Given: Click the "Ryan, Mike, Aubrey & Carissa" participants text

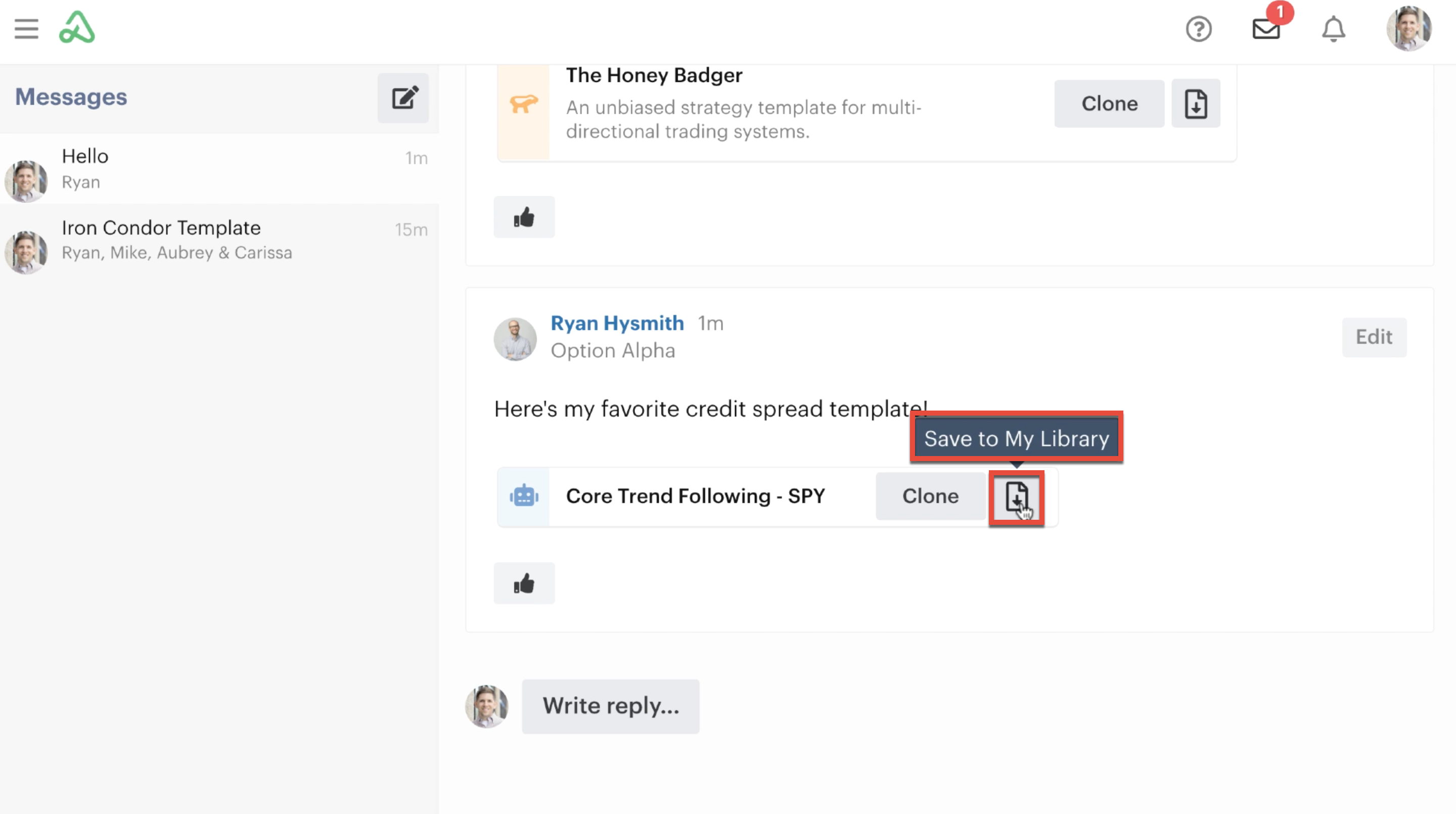Looking at the screenshot, I should point(177,253).
